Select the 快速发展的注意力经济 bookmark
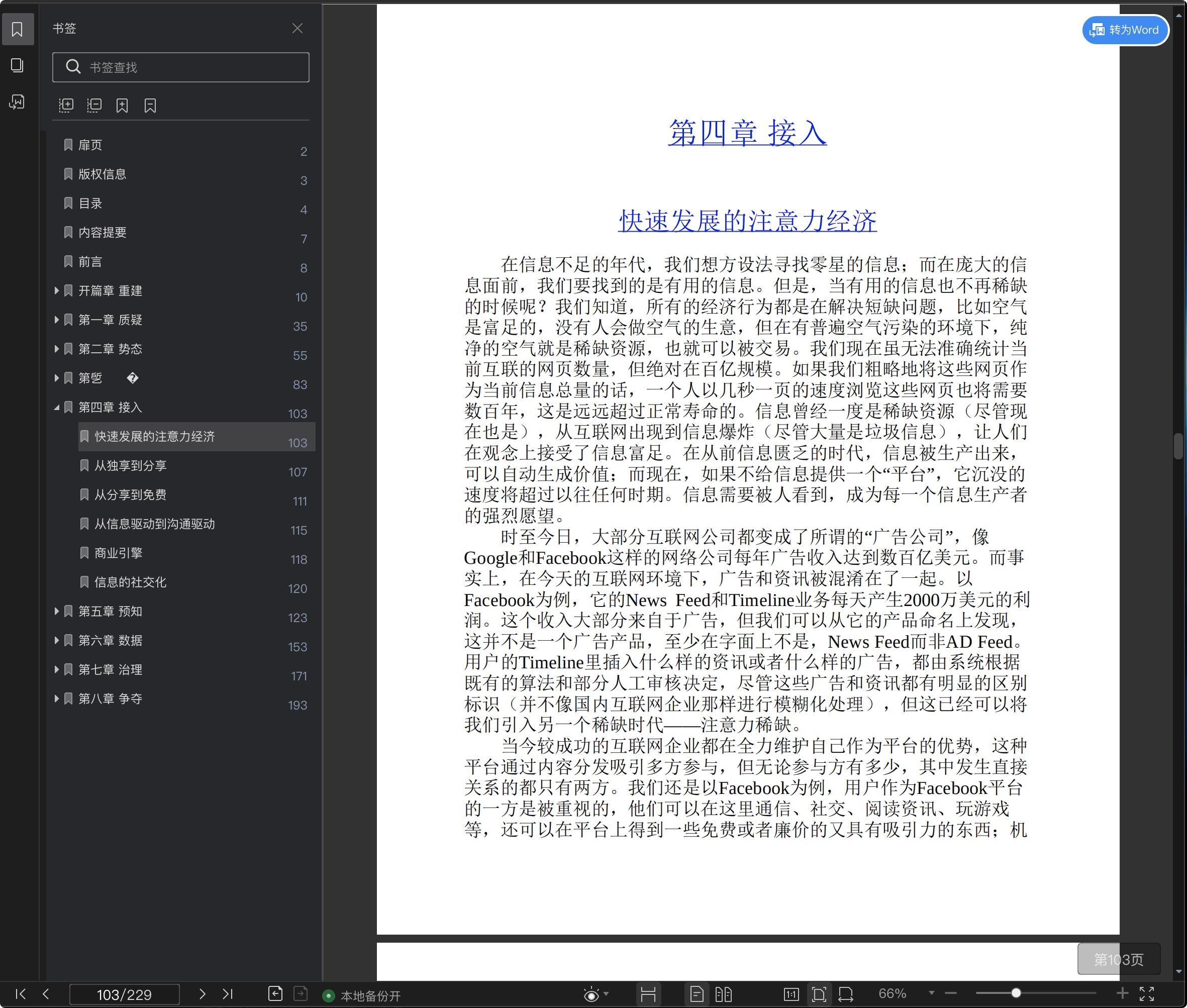 (x=196, y=437)
